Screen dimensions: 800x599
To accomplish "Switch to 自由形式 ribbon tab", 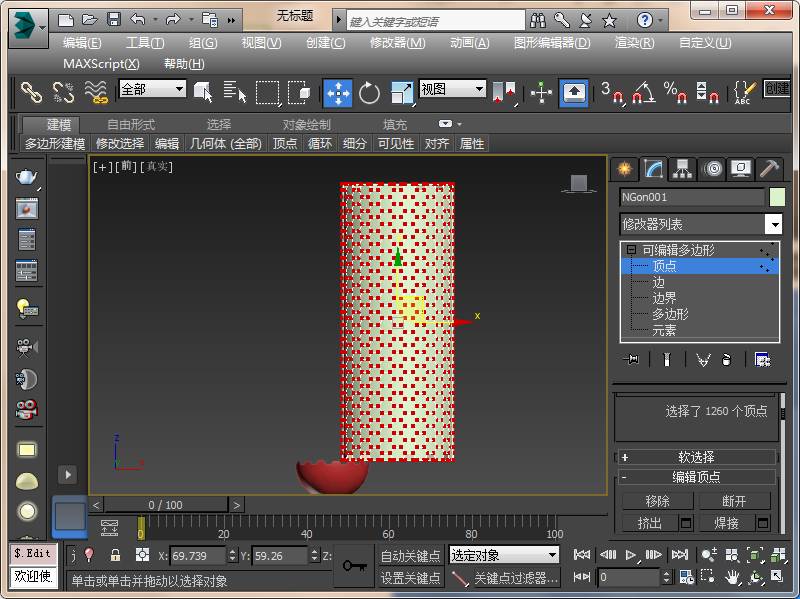I will tap(131, 124).
